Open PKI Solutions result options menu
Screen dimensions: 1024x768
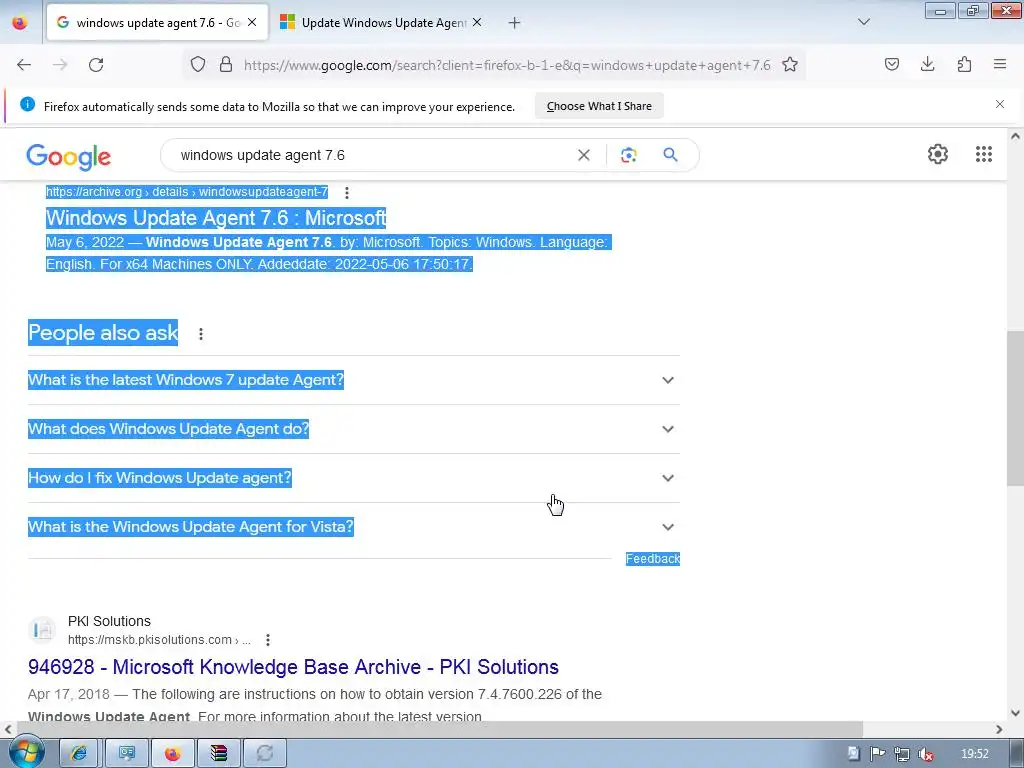(x=268, y=640)
